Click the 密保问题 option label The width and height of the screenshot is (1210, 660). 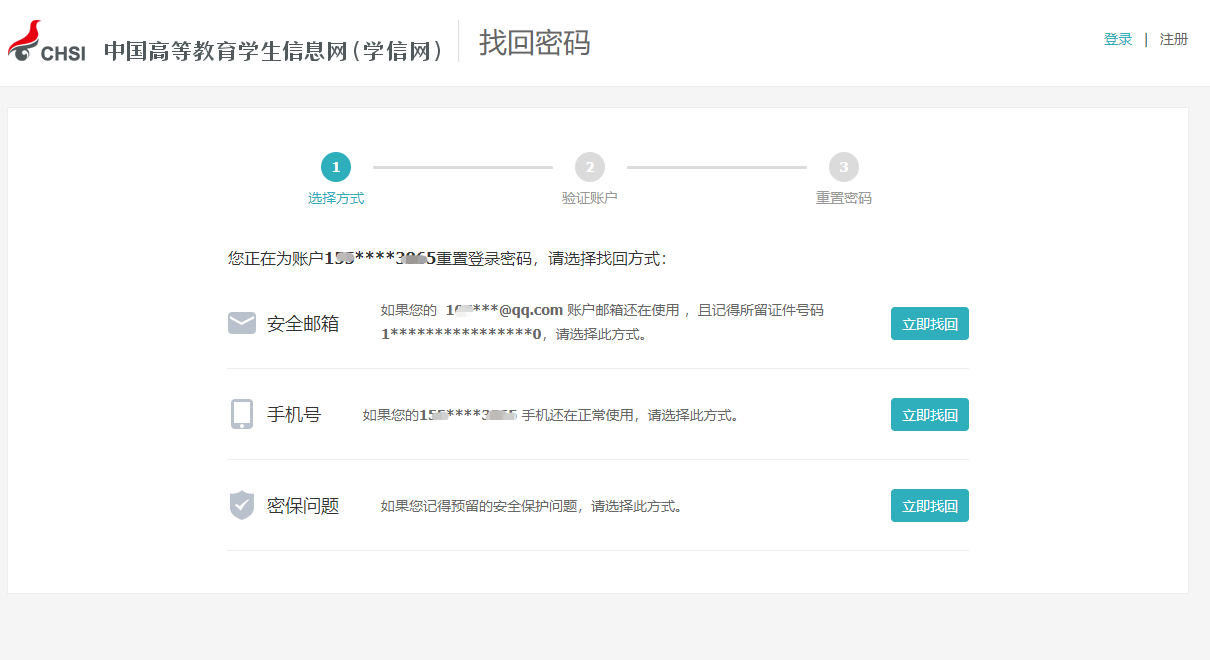(303, 506)
